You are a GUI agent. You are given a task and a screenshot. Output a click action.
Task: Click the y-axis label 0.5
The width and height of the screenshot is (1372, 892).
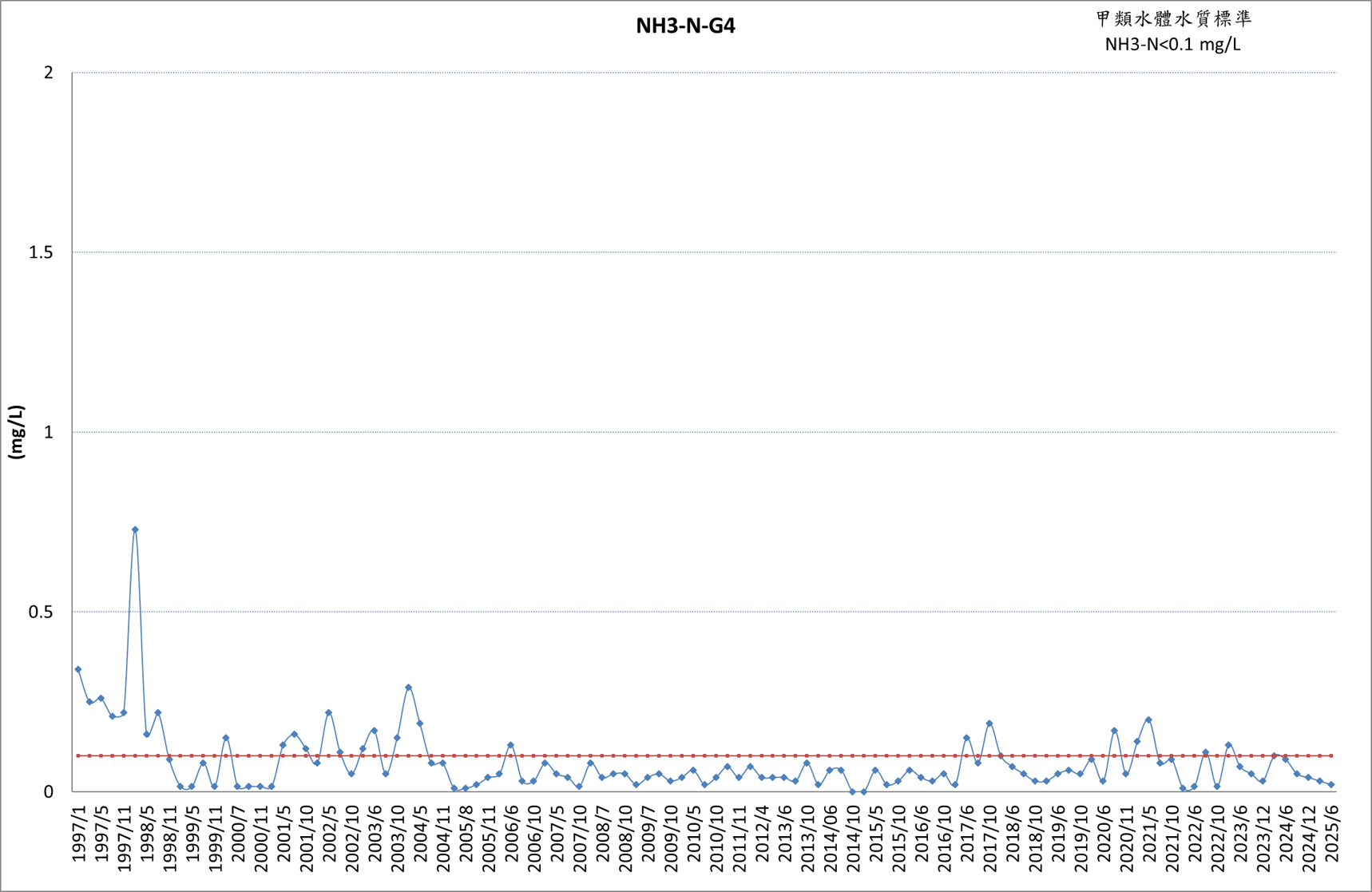click(41, 612)
